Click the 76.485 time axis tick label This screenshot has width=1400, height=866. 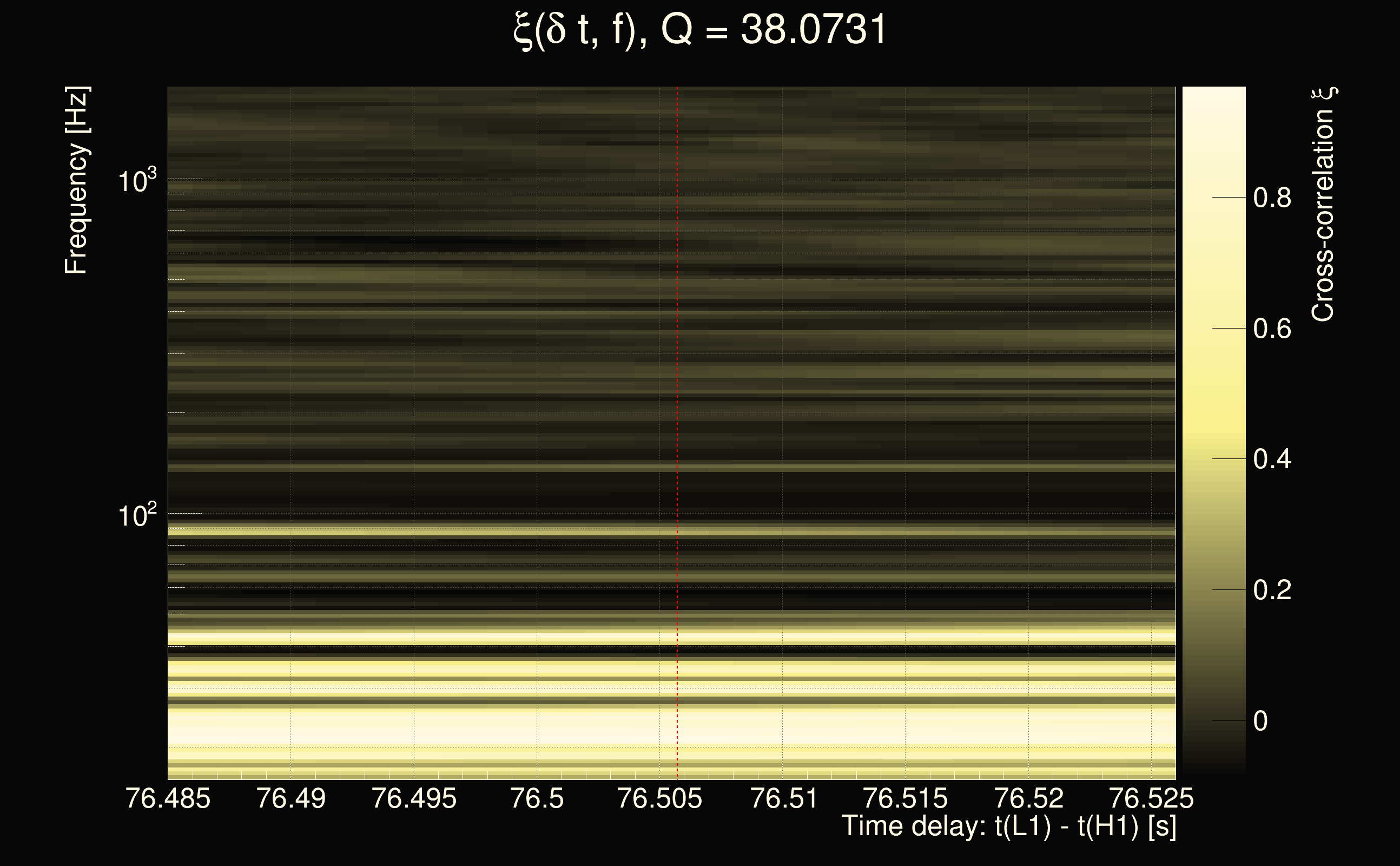(168, 798)
